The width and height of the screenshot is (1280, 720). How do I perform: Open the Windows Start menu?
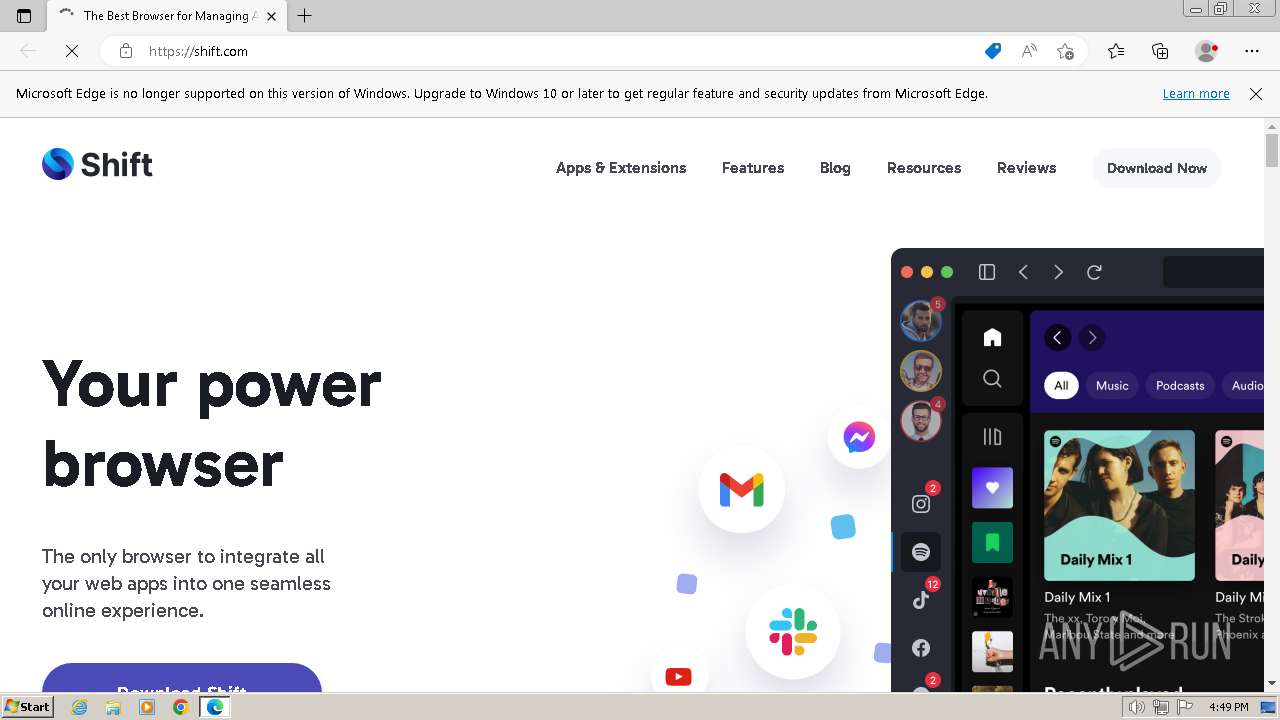tap(27, 707)
